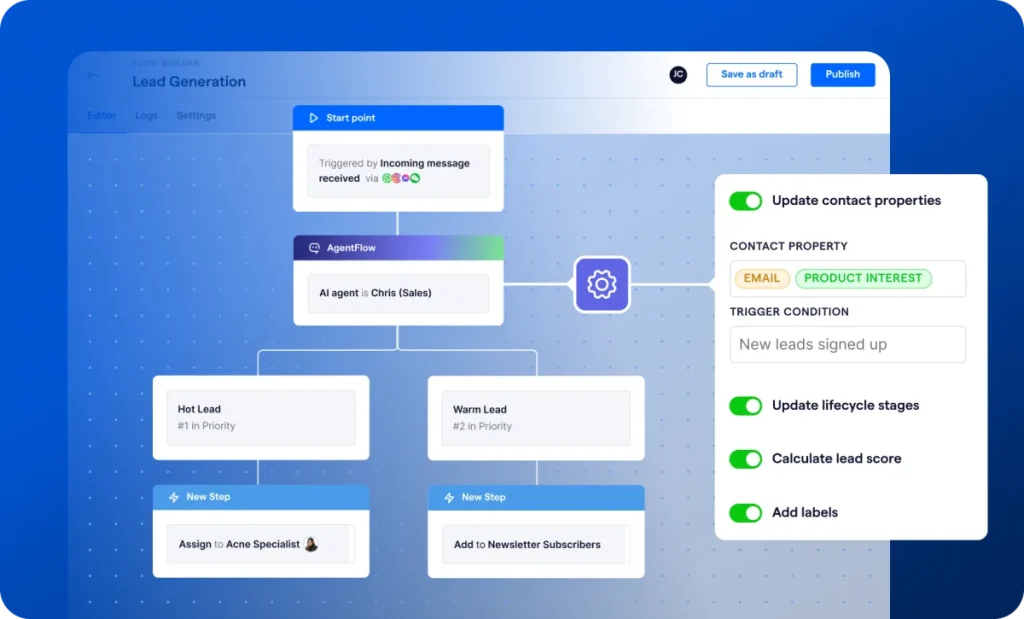Click the Trigger Condition input field
This screenshot has width=1024, height=619.
click(847, 344)
